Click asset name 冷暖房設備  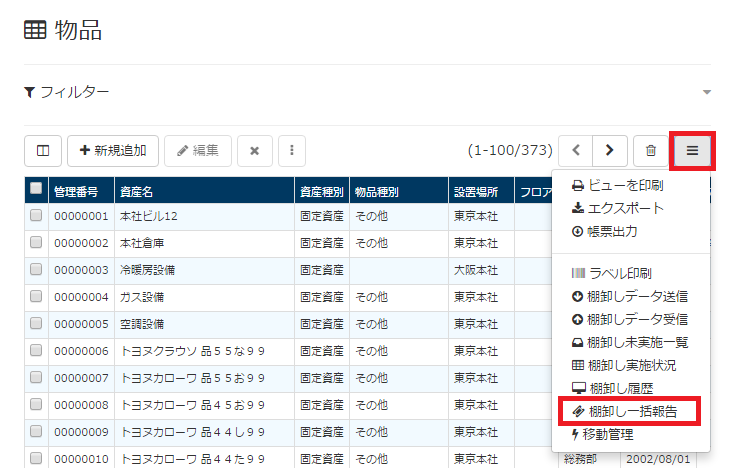pos(148,270)
